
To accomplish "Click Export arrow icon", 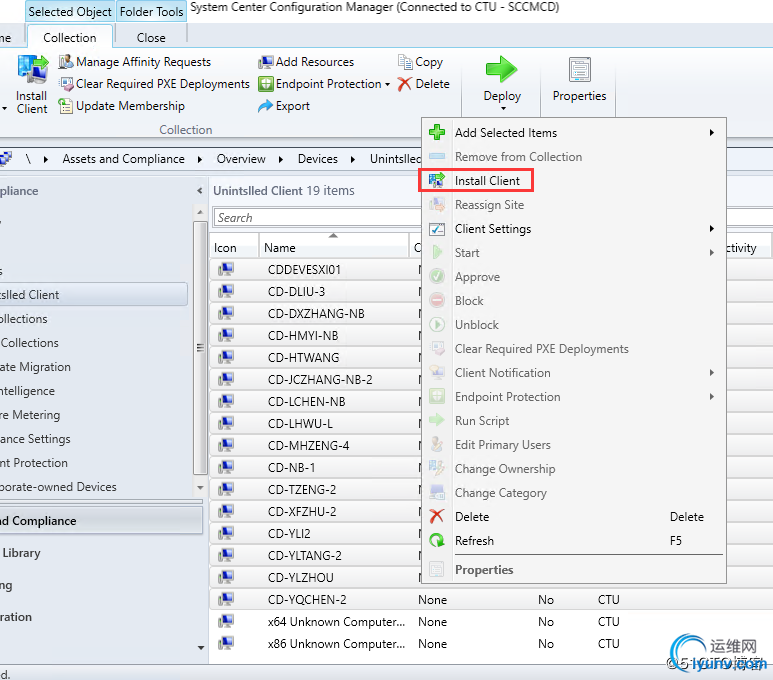I will [x=265, y=106].
